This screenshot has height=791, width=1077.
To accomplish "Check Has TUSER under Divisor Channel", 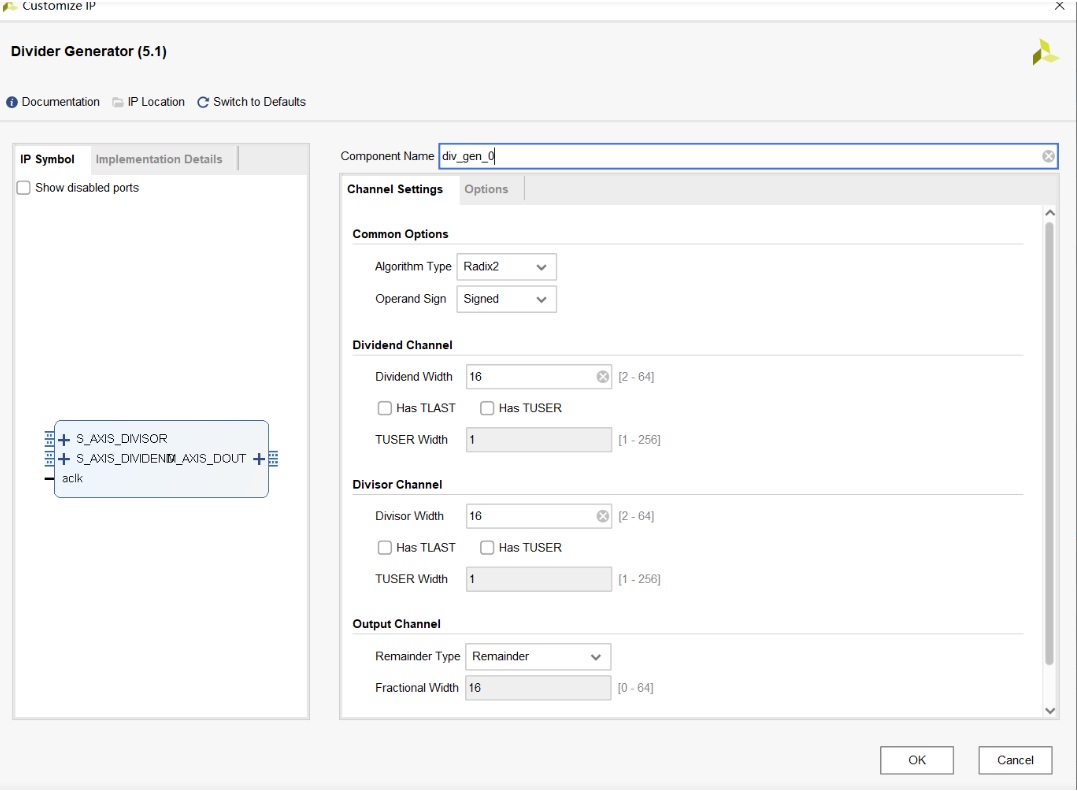I will [487, 547].
